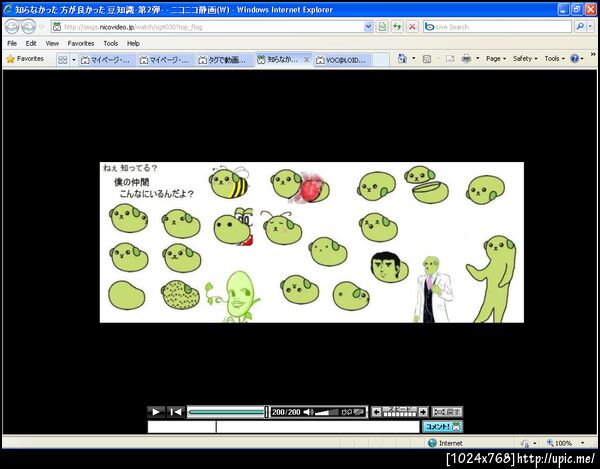This screenshot has height=469, width=600.
Task: Open the File menu
Action: (x=12, y=43)
